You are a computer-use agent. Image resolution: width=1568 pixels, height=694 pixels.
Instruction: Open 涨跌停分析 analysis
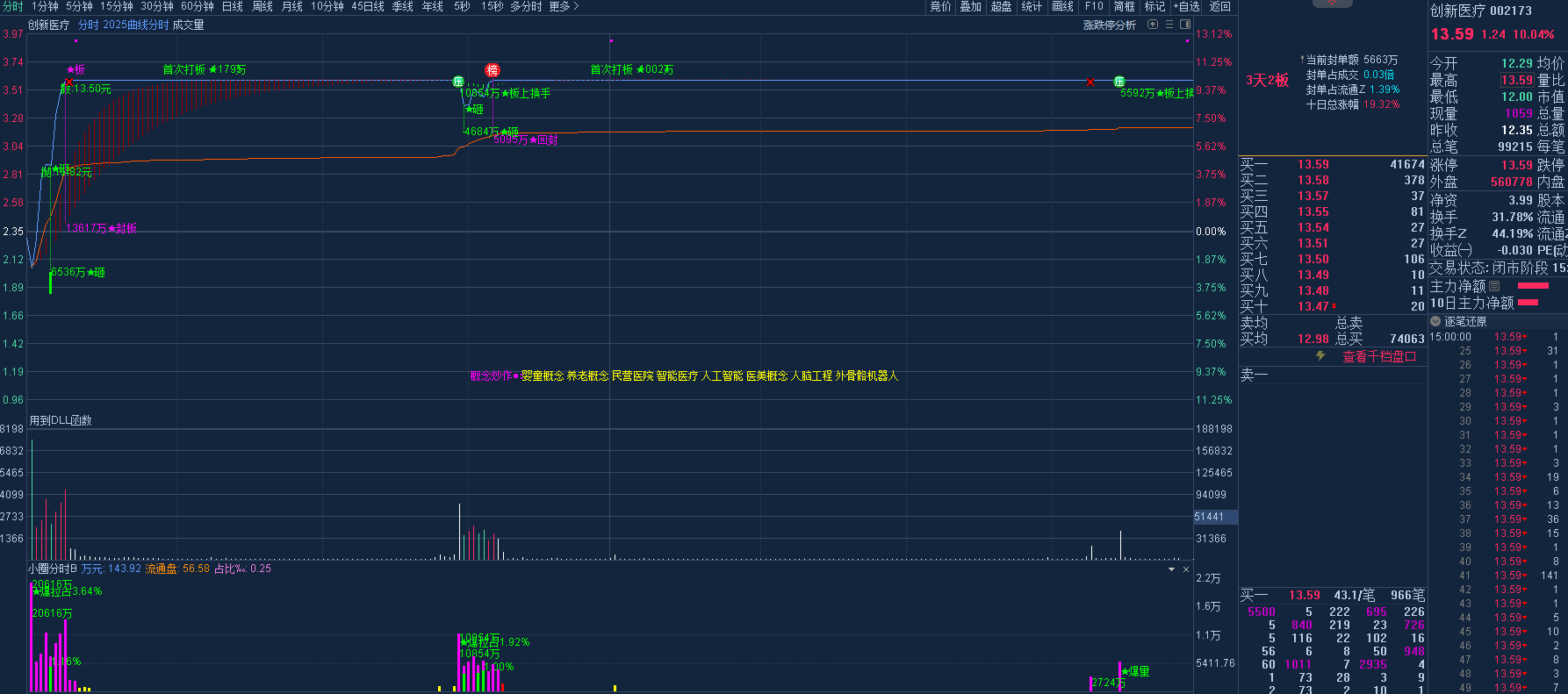click(x=1109, y=25)
